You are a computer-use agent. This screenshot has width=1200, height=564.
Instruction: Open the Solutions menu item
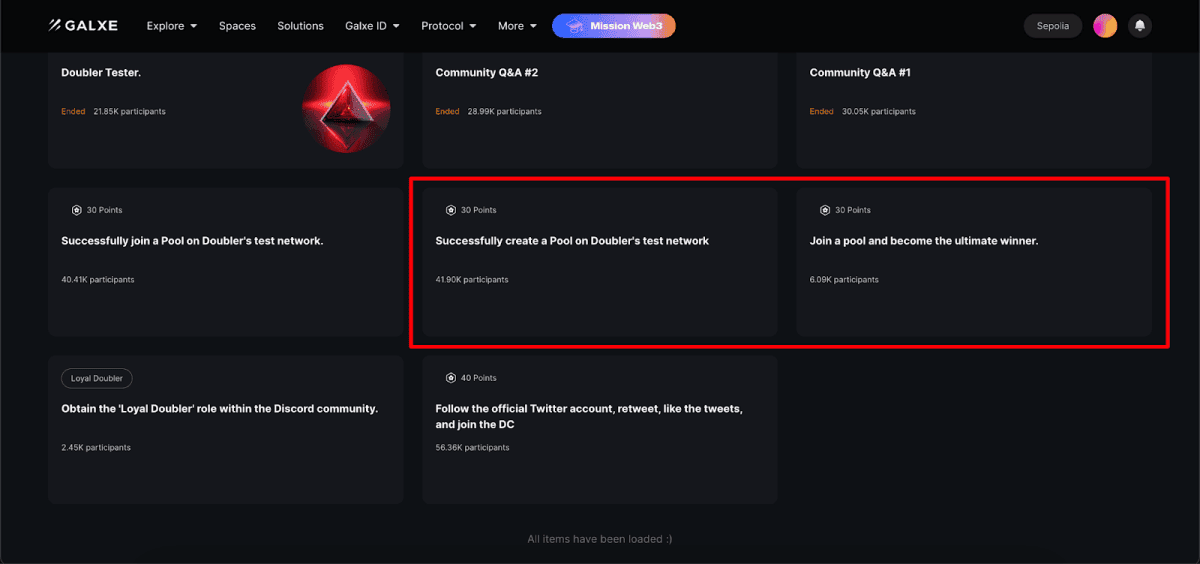[300, 26]
